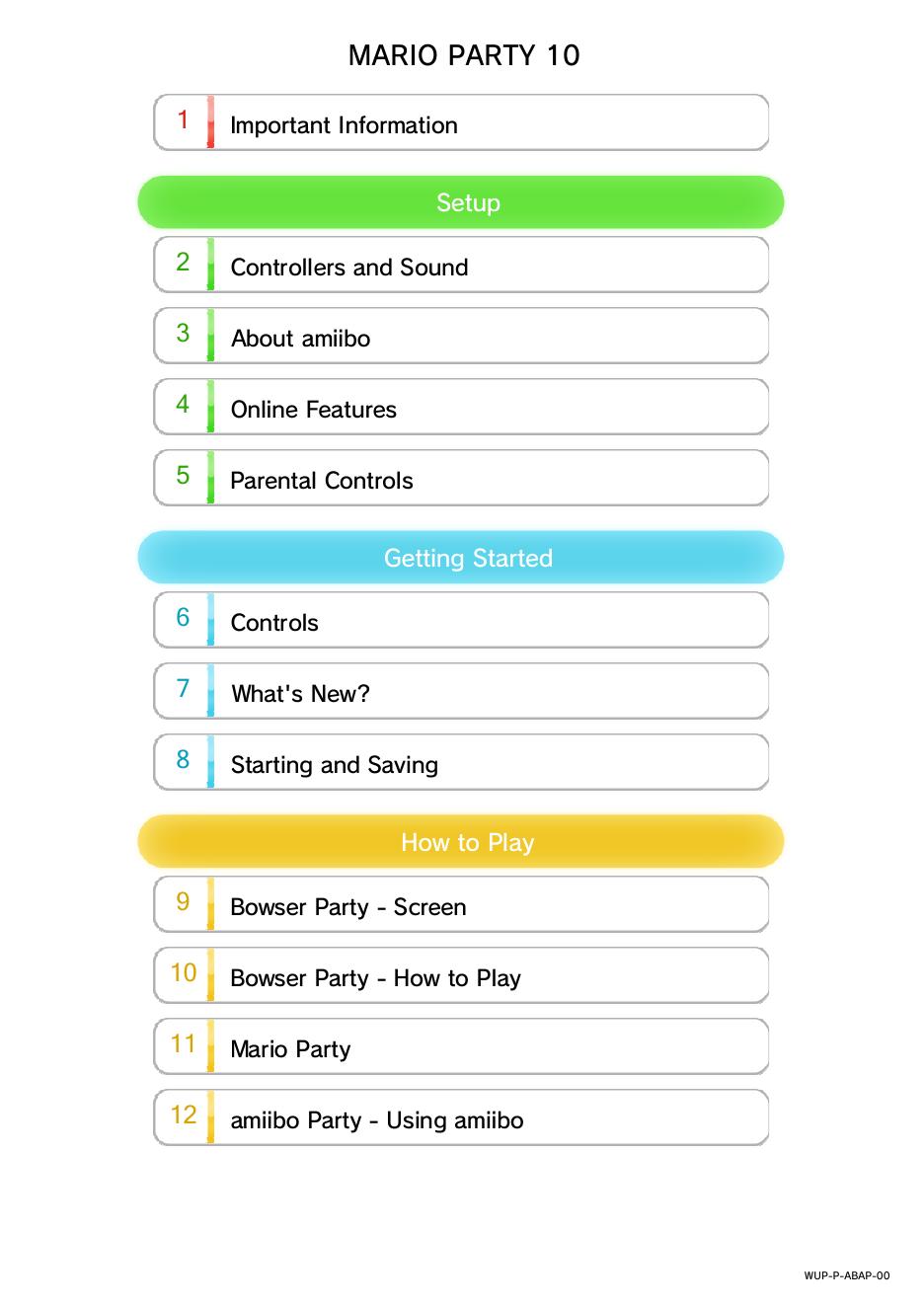Click the green number 3 marker
This screenshot has height=1307, width=924.
183,334
